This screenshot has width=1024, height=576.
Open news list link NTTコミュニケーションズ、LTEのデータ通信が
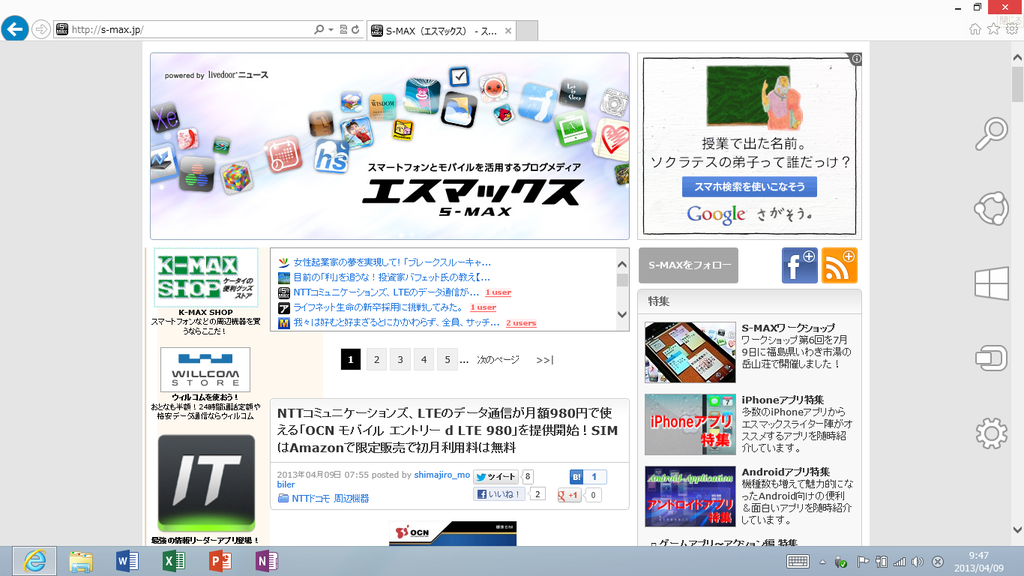(386, 292)
